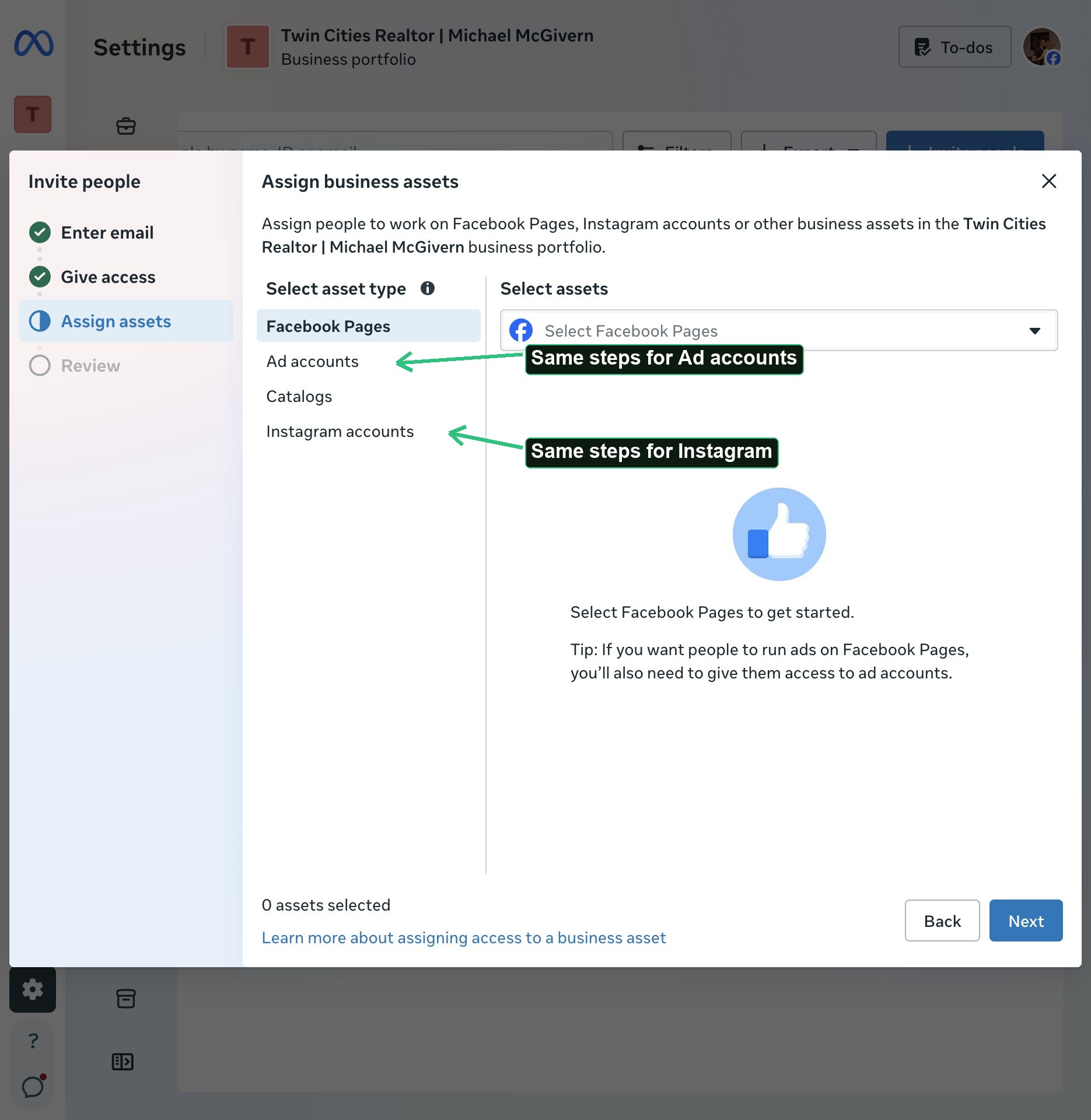Click the Meta logo icon
Screen dimensions: 1091x1120
pos(34,44)
